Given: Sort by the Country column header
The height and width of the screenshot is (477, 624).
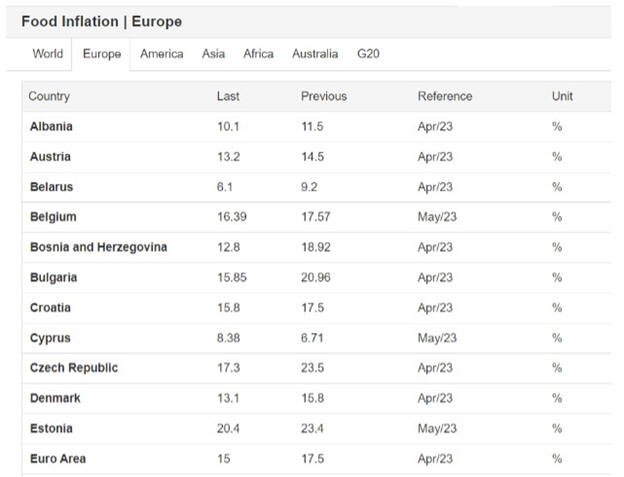Looking at the screenshot, I should point(49,96).
